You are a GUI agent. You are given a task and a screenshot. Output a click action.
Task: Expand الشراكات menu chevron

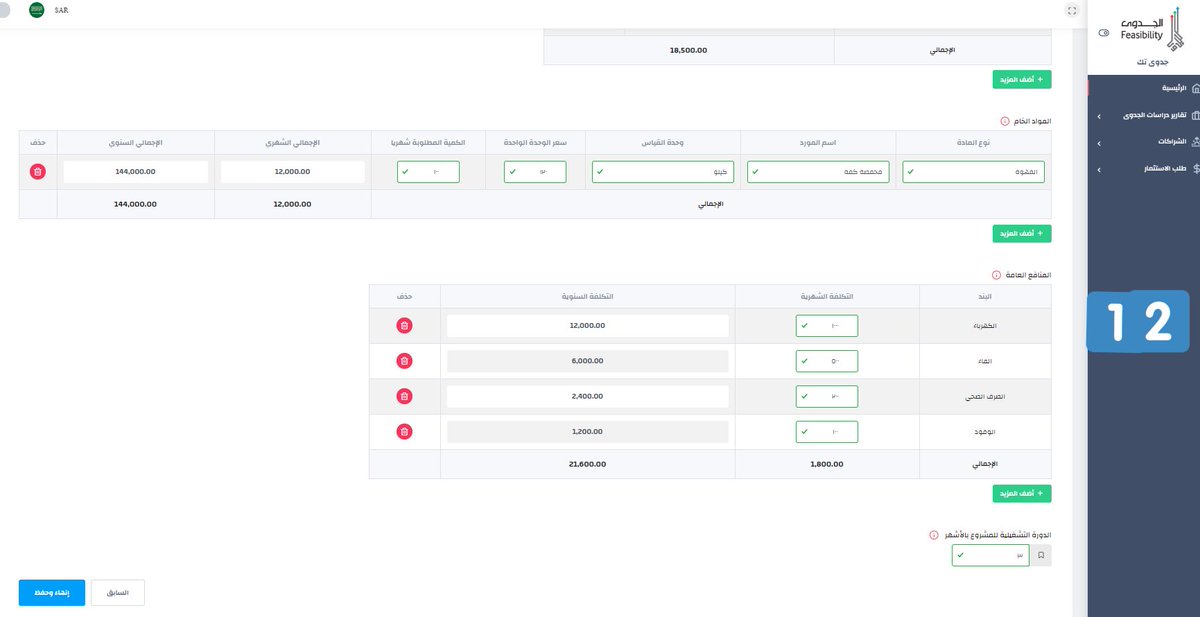pyautogui.click(x=1099, y=143)
